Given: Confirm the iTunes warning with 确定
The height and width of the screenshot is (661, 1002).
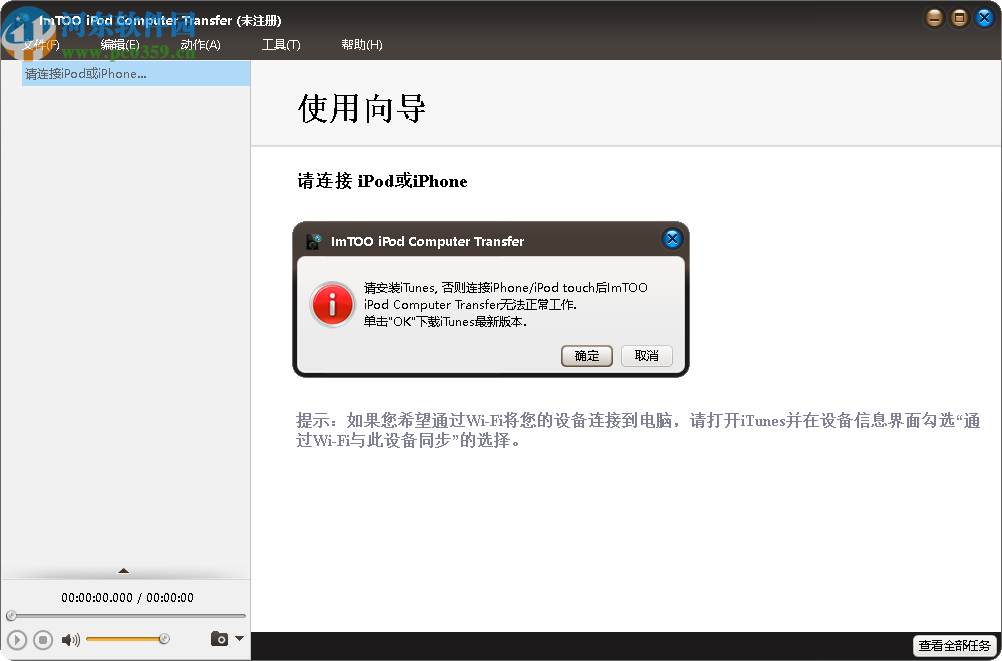Looking at the screenshot, I should 587,355.
